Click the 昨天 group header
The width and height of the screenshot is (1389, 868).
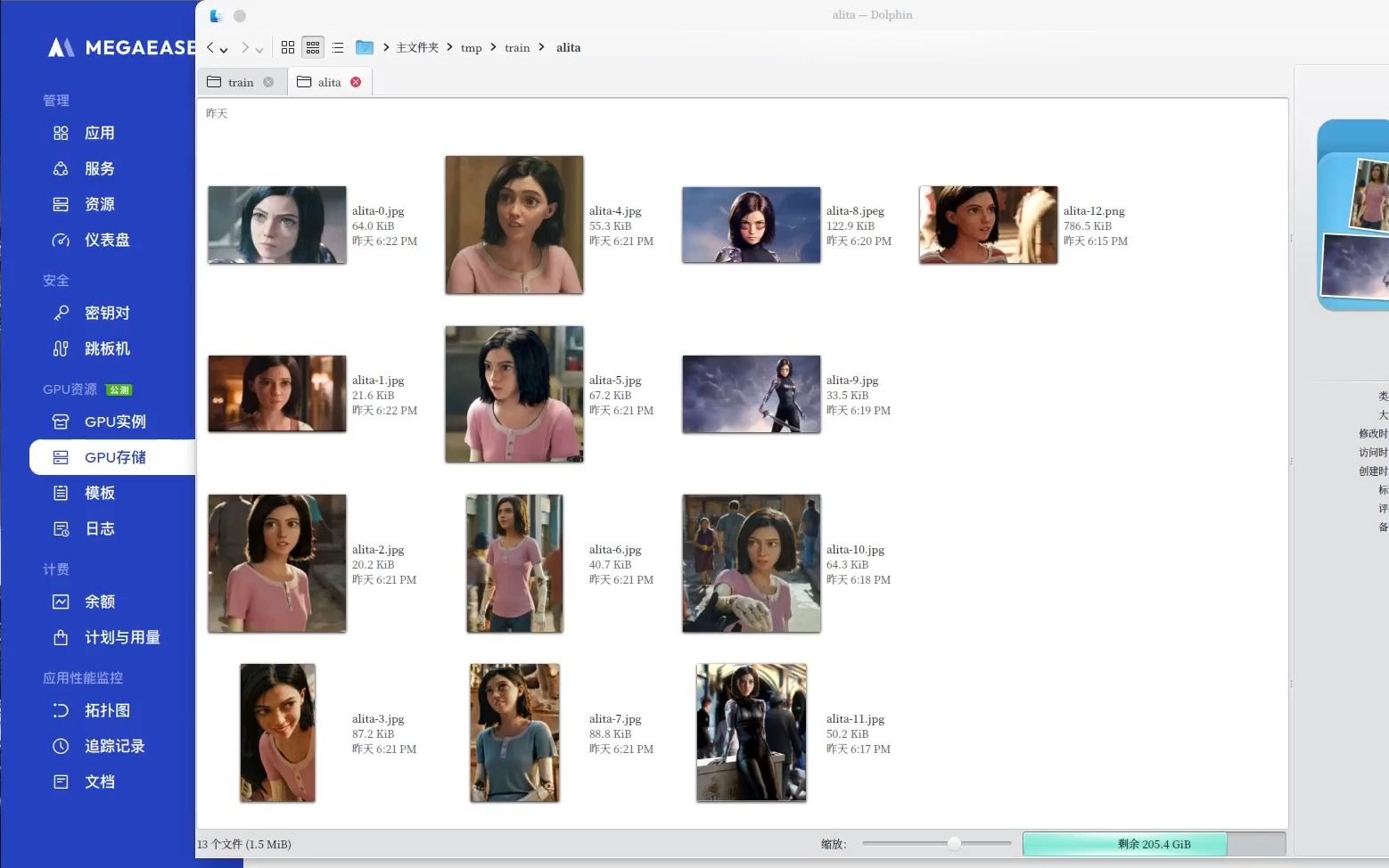click(217, 113)
